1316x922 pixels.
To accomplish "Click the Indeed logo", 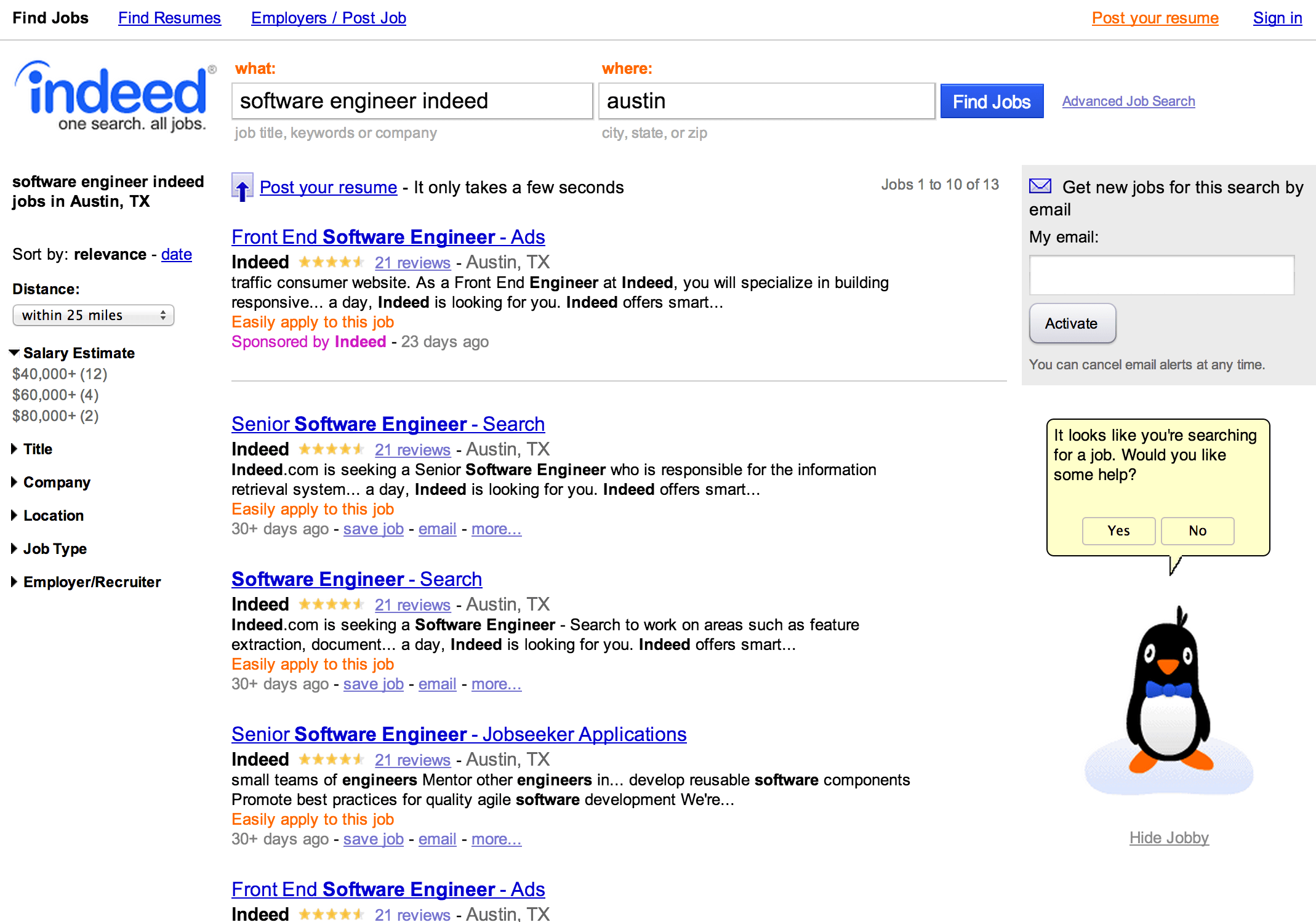I will (x=112, y=95).
